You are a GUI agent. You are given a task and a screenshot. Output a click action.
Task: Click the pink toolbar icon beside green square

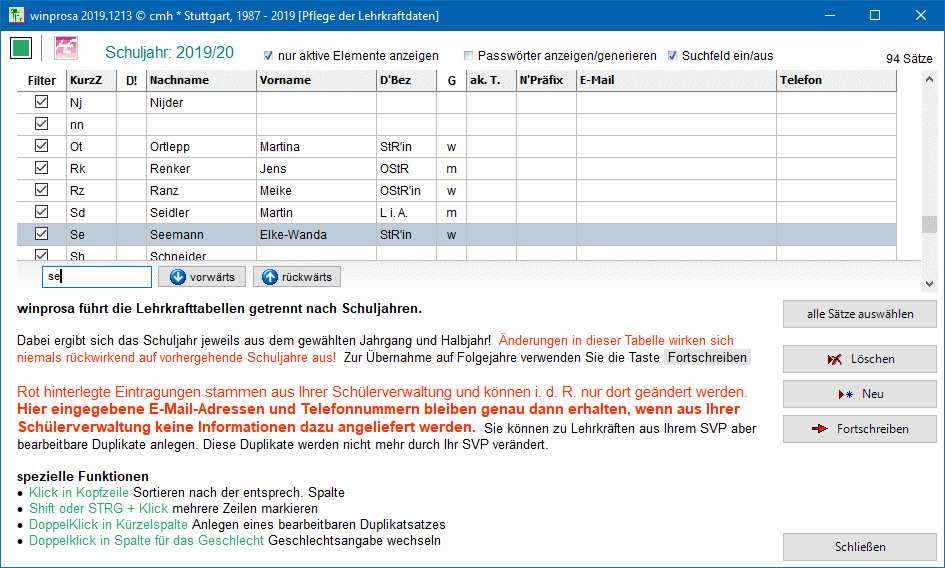(66, 48)
